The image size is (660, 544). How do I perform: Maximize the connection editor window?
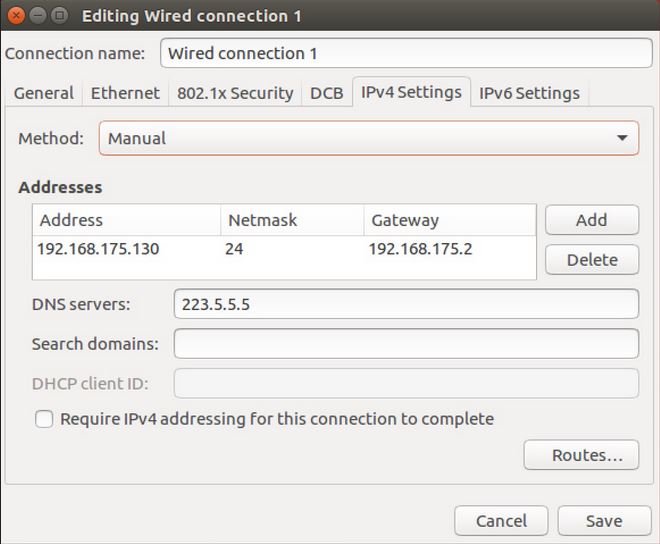pyautogui.click(x=58, y=16)
